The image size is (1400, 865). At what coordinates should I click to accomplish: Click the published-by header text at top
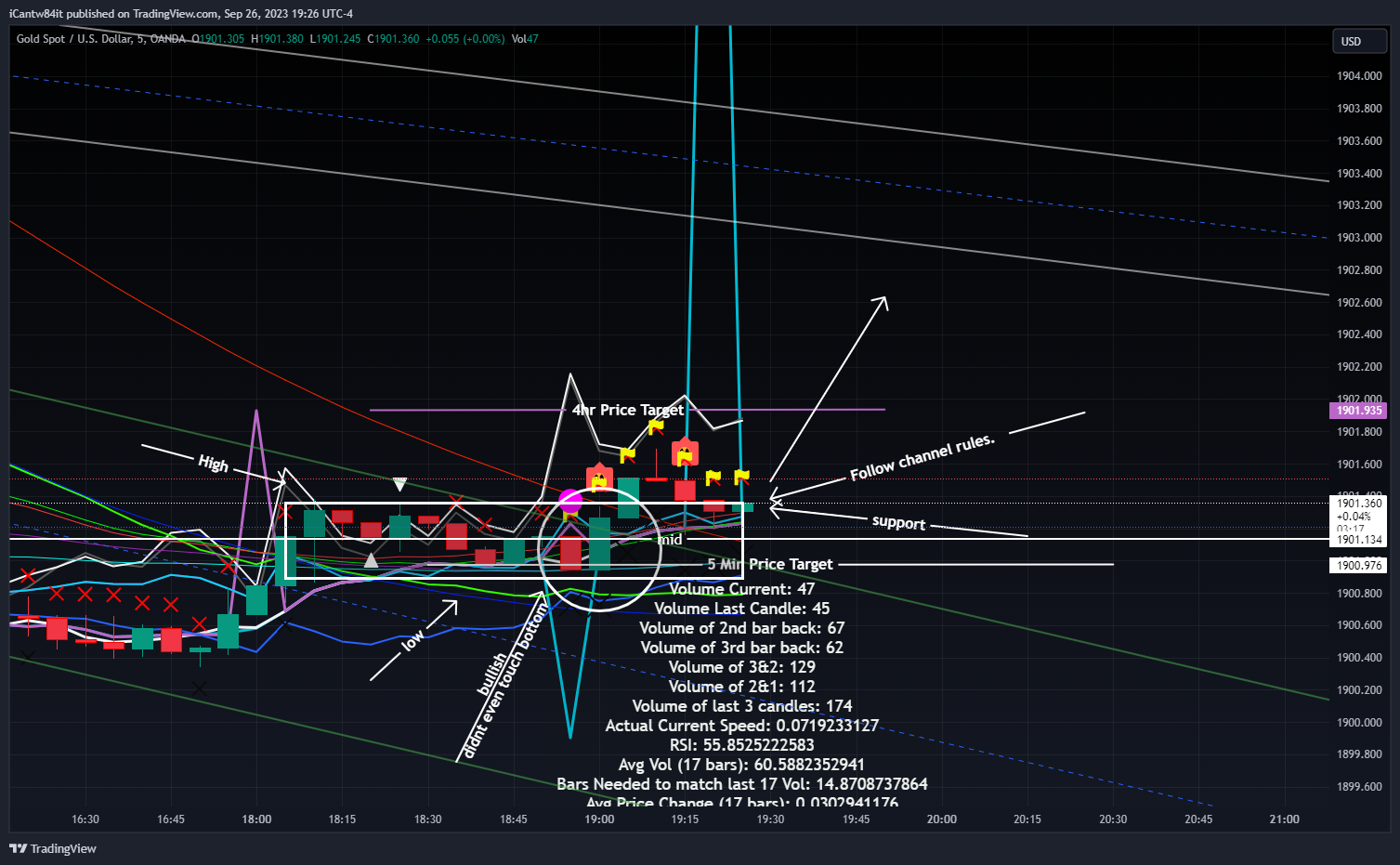(x=180, y=14)
